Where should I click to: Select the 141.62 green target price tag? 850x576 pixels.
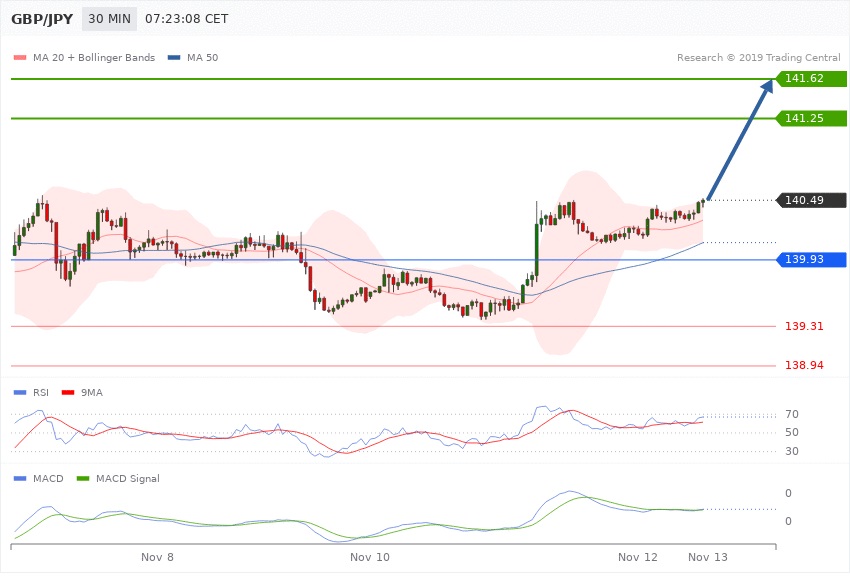811,78
